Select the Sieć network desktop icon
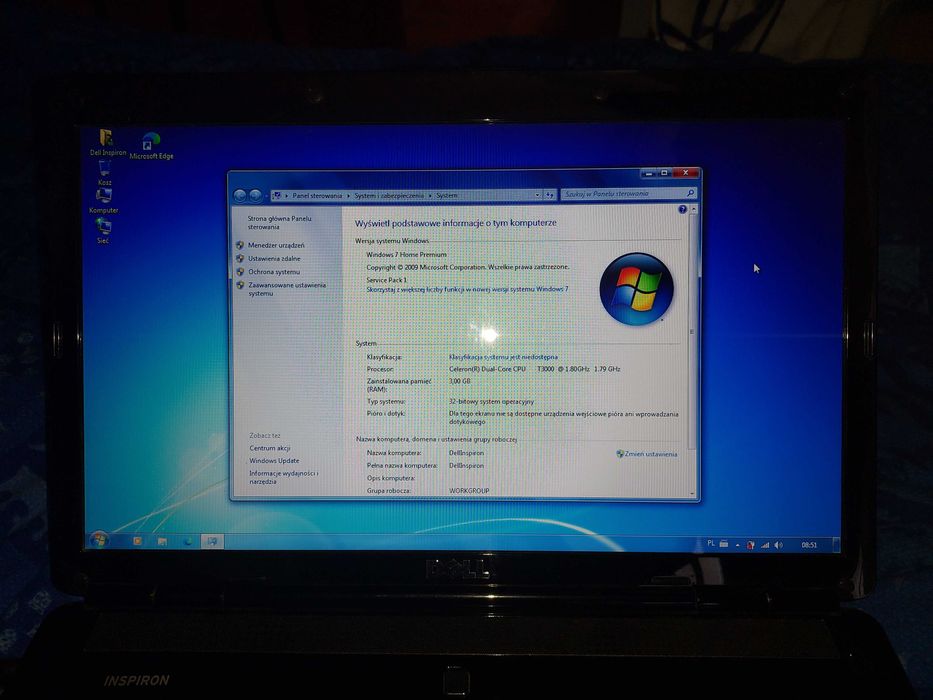This screenshot has height=700, width=933. pos(103,231)
